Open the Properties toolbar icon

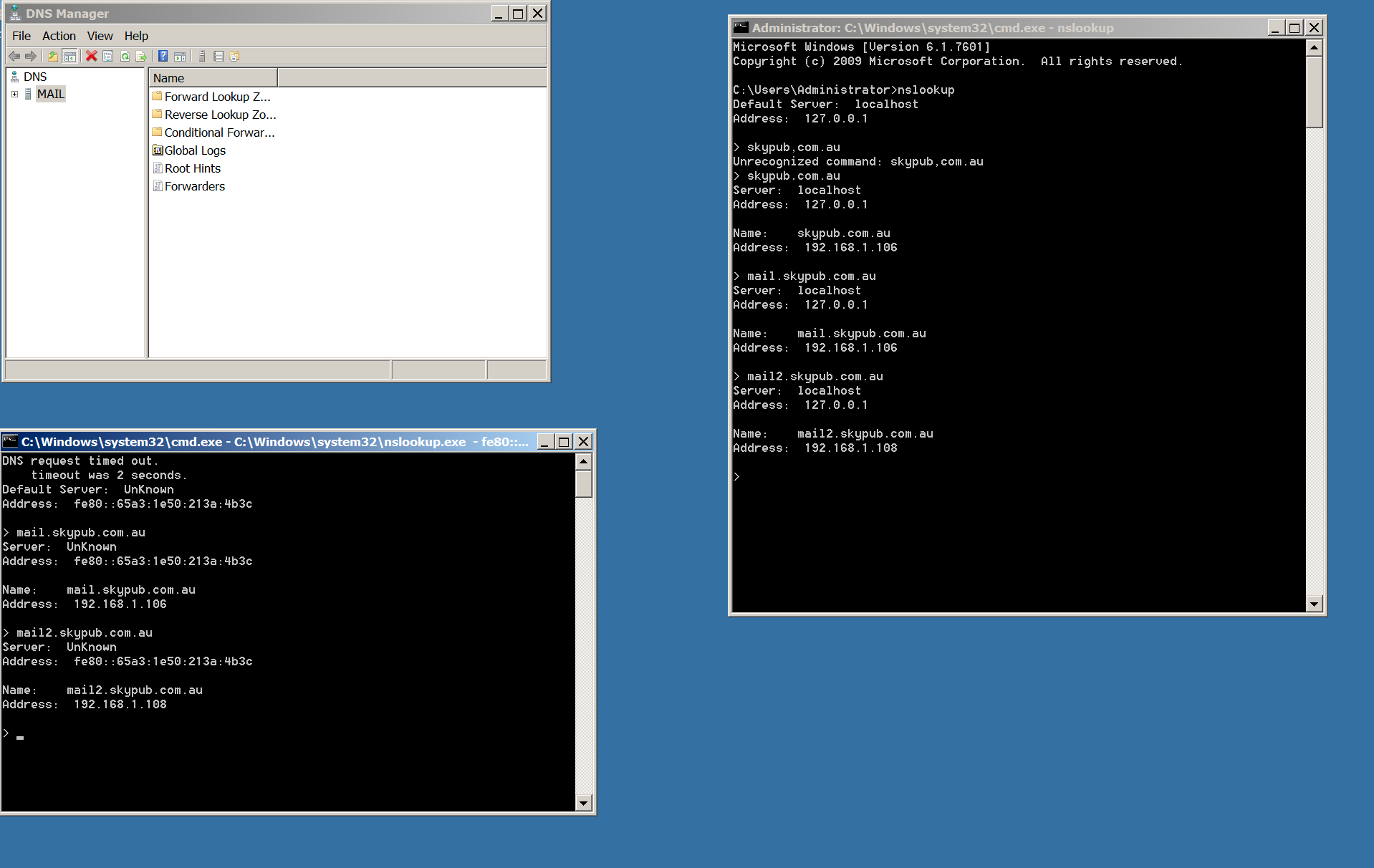coord(108,56)
